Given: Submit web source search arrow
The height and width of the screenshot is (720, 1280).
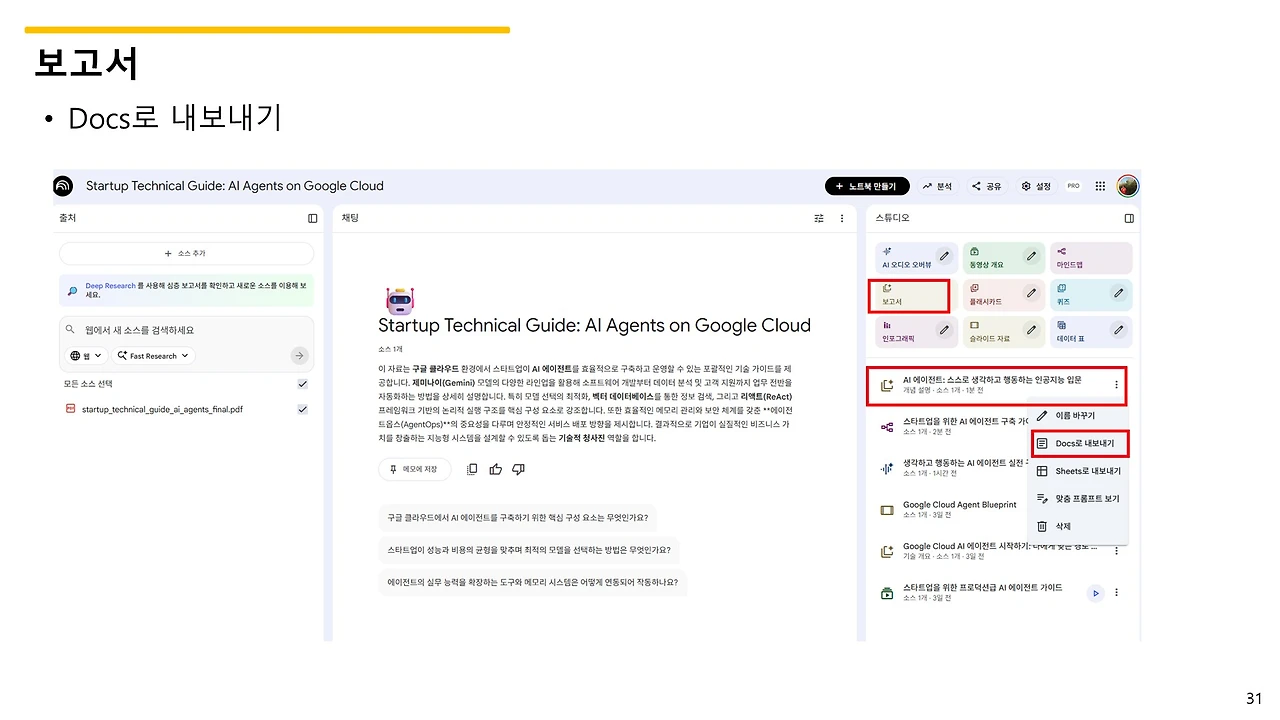Looking at the screenshot, I should pyautogui.click(x=299, y=355).
